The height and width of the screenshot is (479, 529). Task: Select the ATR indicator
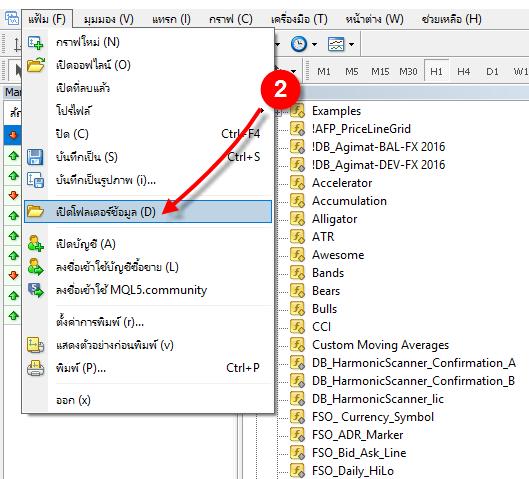coord(323,237)
